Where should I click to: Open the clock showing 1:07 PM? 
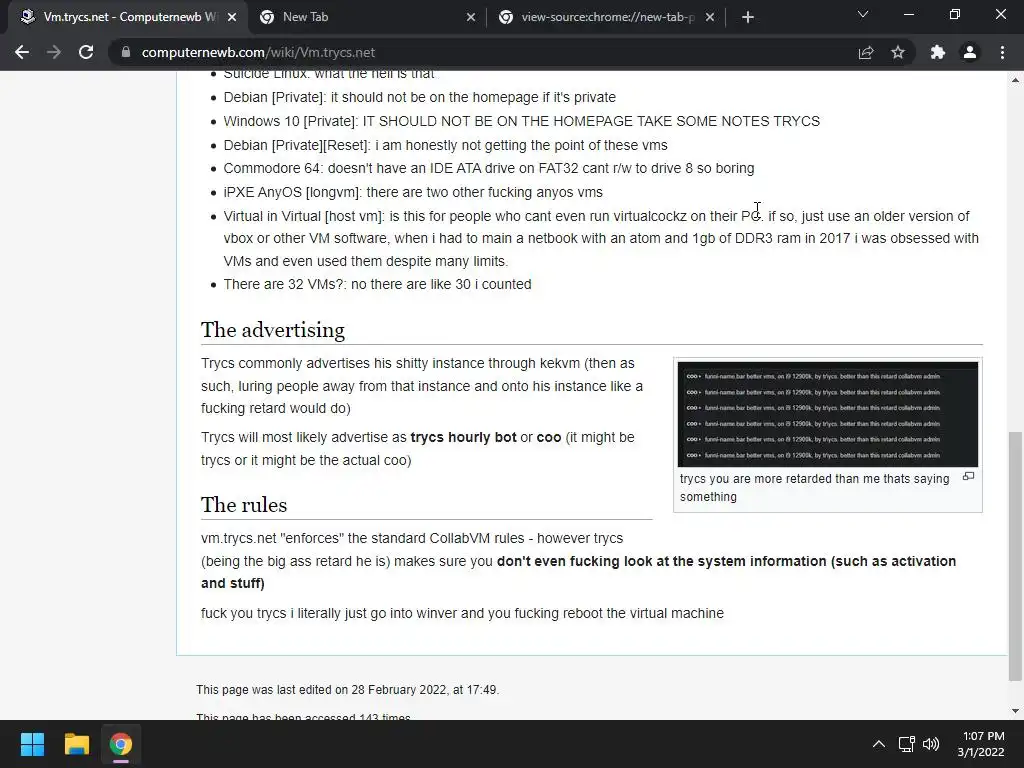click(x=981, y=744)
